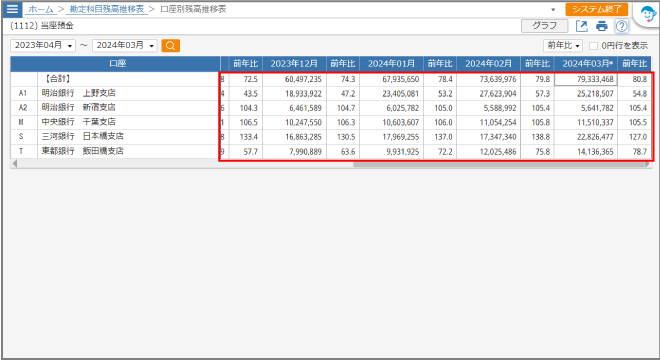The height and width of the screenshot is (360, 660).
Task: Open the help question mark icon
Action: [x=622, y=26]
